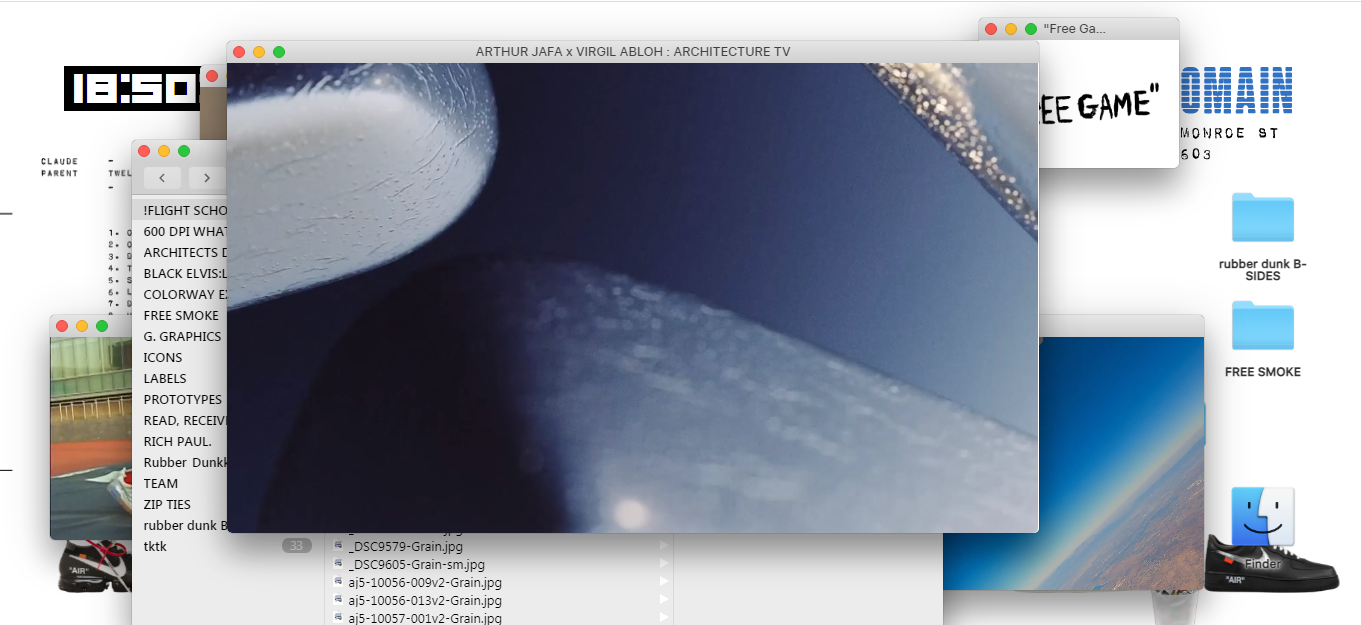Screen dimensions: 1361x625
Task: Select lowercase rubber dunk B… in the Finder list
Action: coord(180,525)
